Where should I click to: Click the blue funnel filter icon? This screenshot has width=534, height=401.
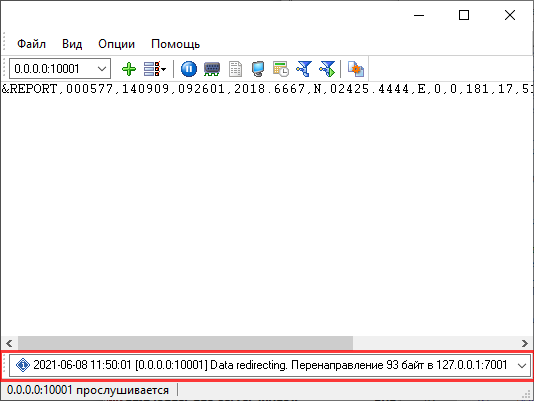(304, 69)
